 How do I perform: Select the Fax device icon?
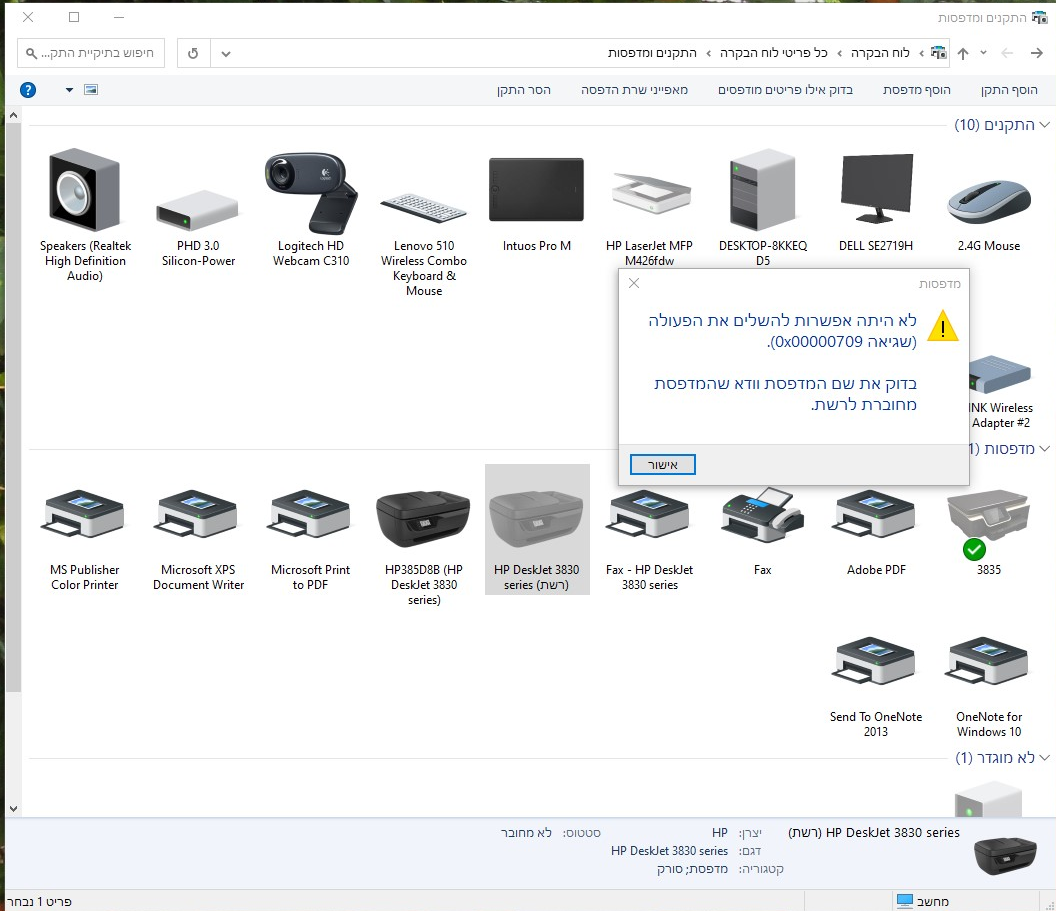tap(762, 515)
